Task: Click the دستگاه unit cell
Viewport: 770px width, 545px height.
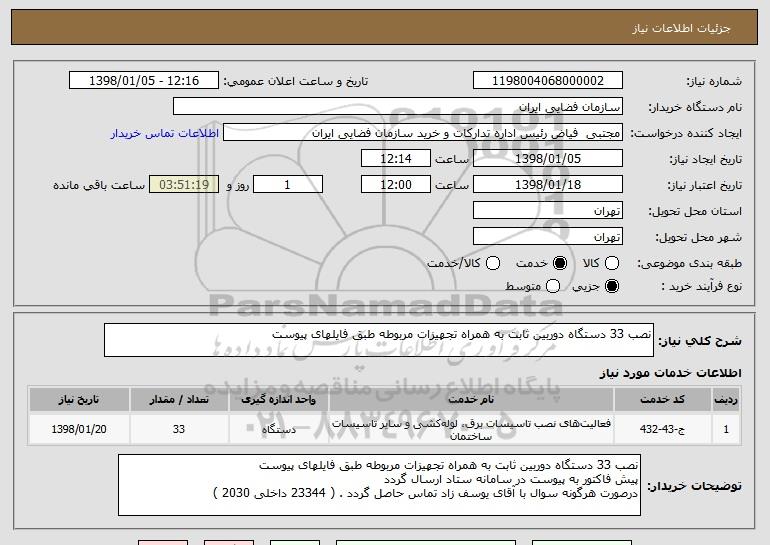Action: click(x=278, y=429)
